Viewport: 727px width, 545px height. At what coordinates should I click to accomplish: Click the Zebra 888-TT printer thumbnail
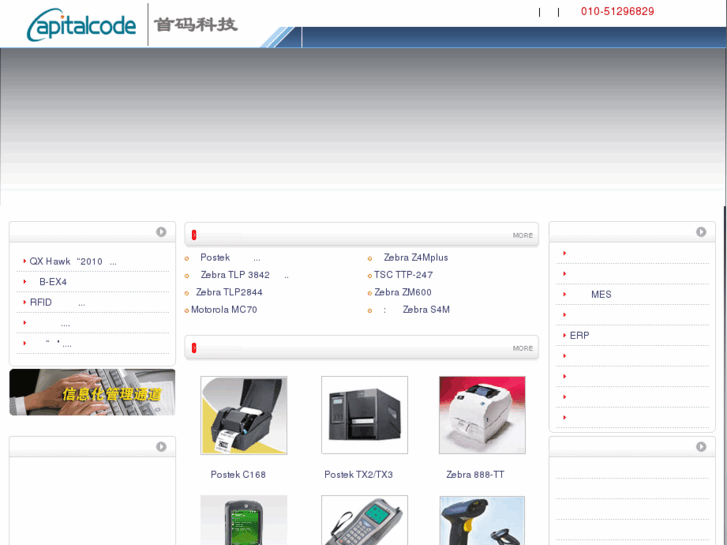click(x=482, y=415)
